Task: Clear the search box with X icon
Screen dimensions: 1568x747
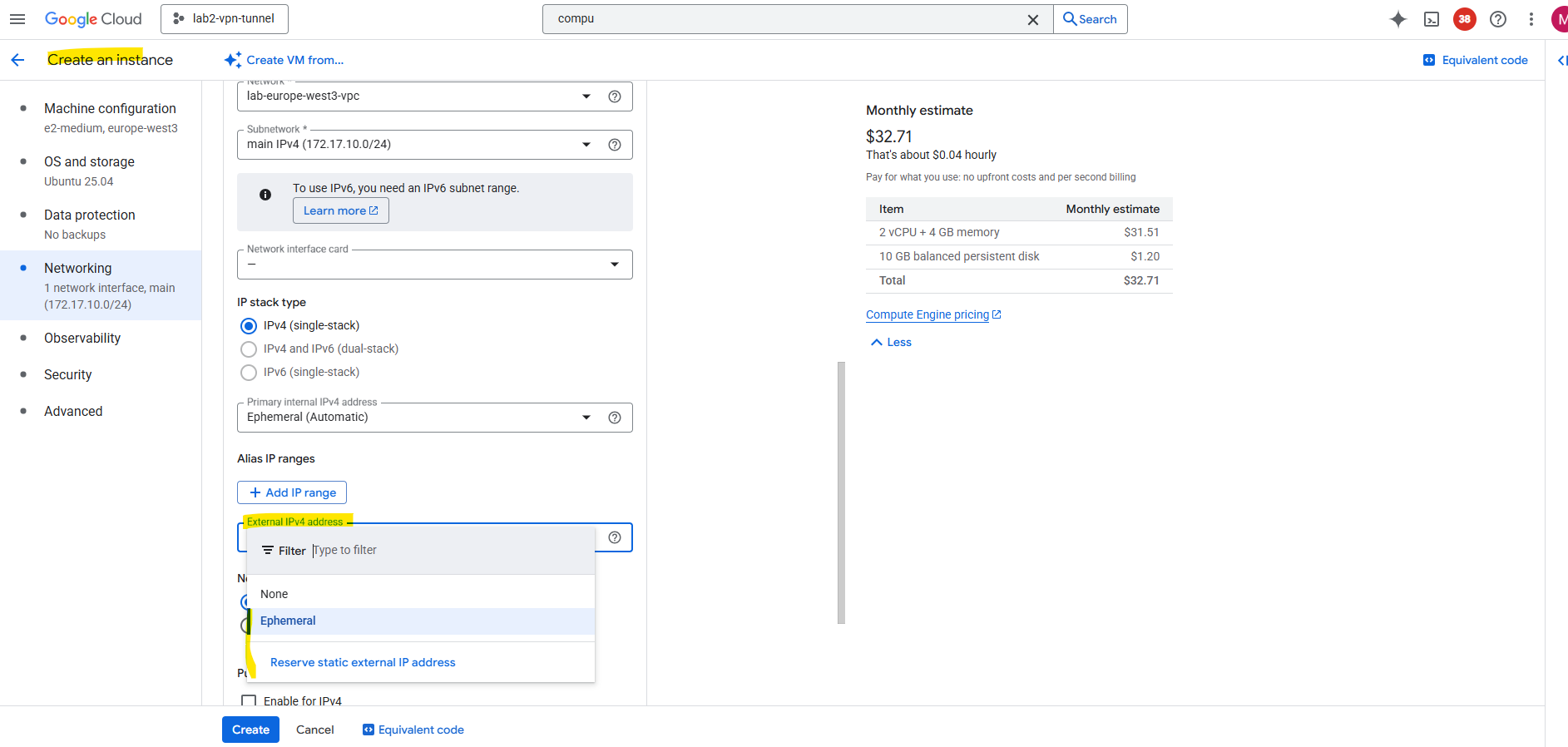Action: 1032,20
